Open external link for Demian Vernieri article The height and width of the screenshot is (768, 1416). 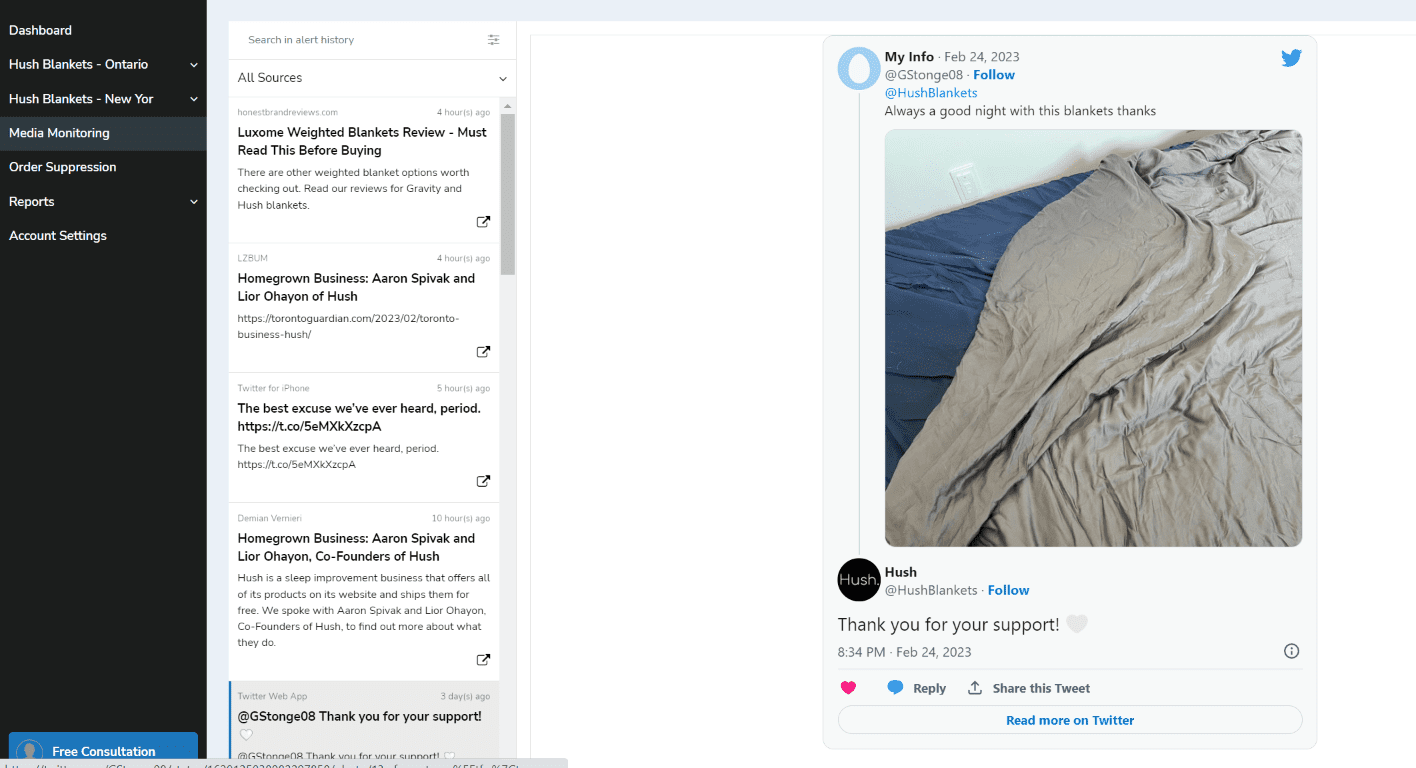coord(483,660)
